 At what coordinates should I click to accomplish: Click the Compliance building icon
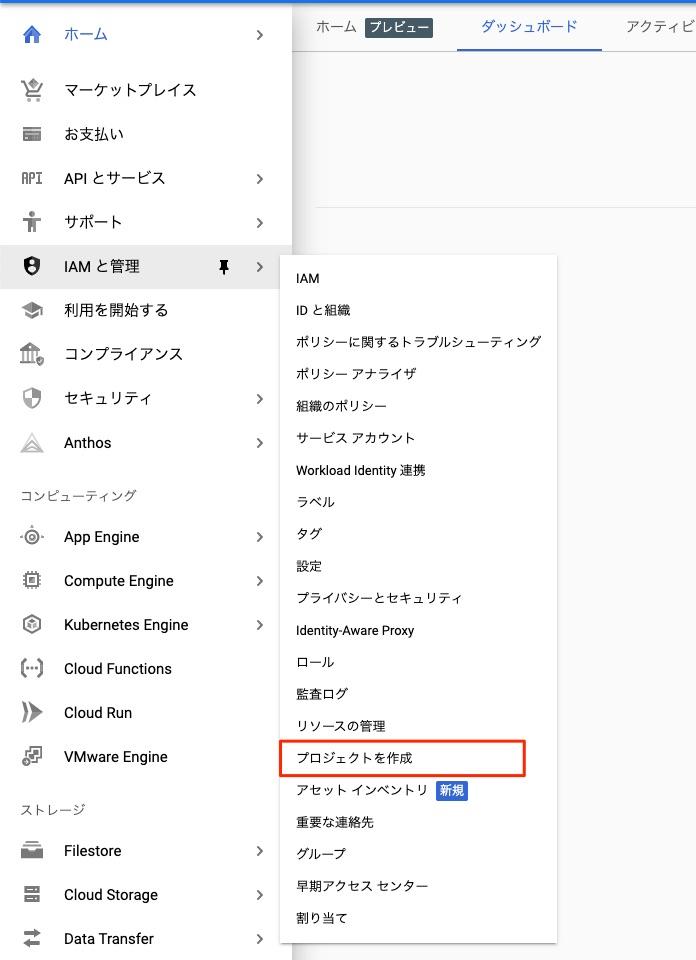coord(32,354)
